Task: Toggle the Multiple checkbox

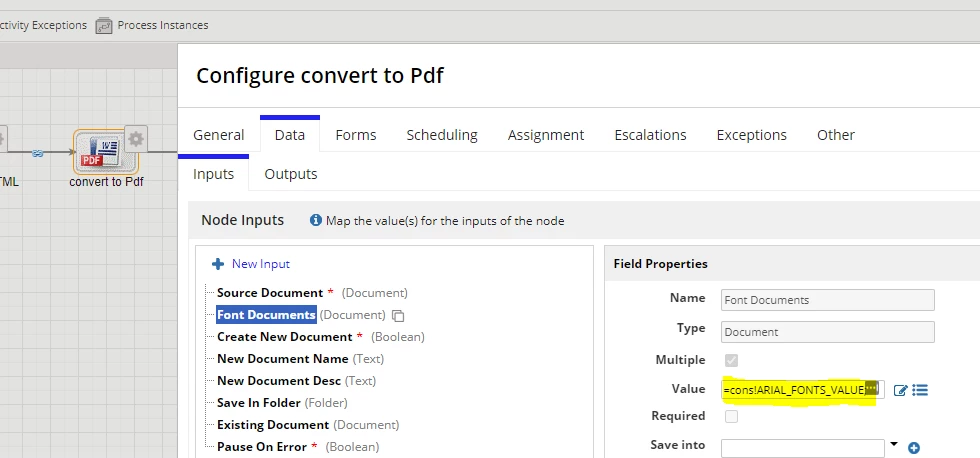Action: point(731,361)
